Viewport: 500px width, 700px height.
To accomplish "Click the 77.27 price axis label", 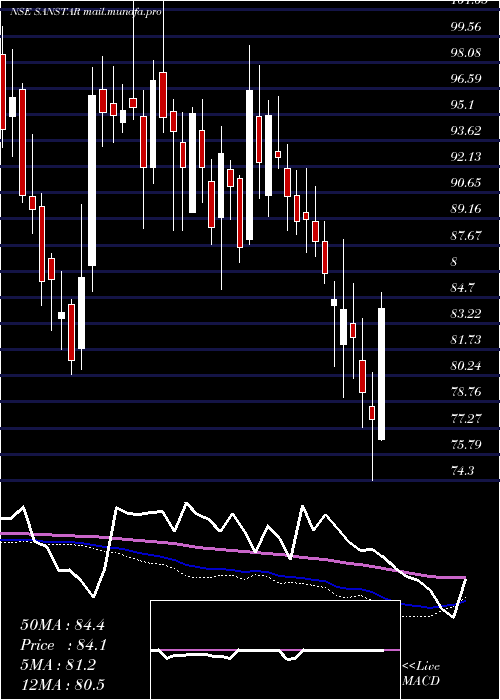I will pyautogui.click(x=466, y=418).
